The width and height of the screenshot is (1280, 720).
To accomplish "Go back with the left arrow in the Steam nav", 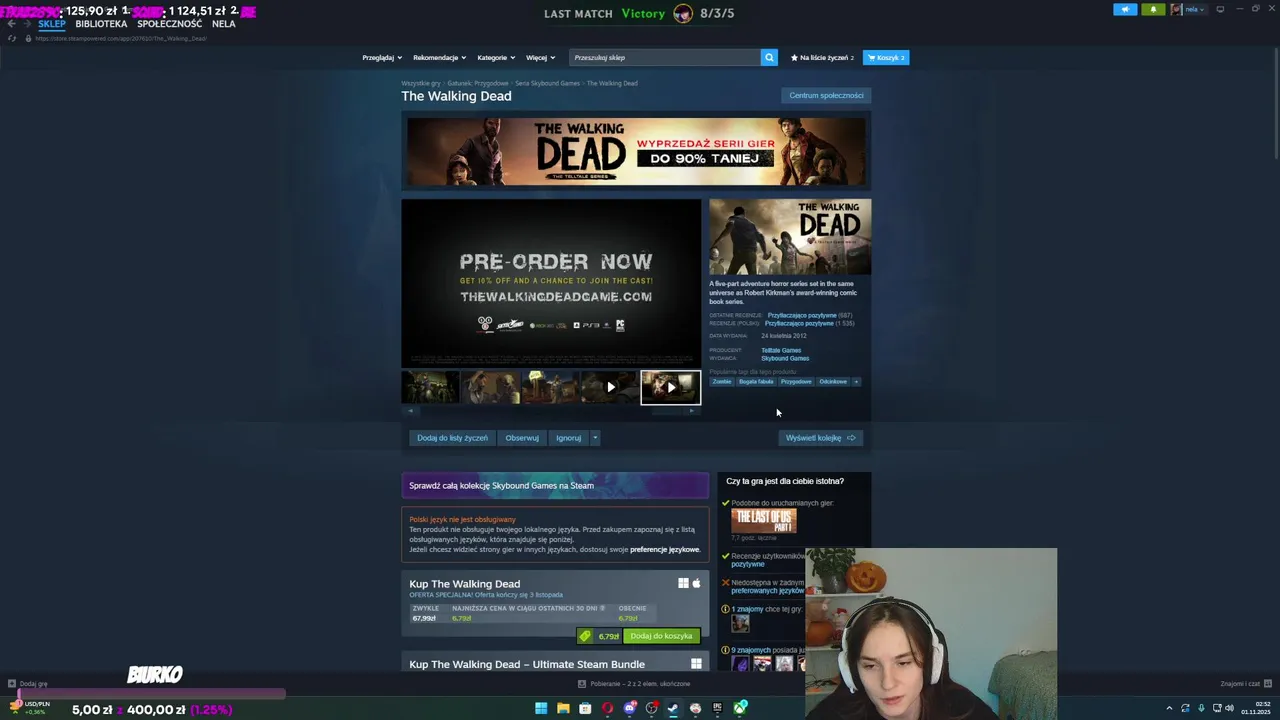I will (x=12, y=24).
